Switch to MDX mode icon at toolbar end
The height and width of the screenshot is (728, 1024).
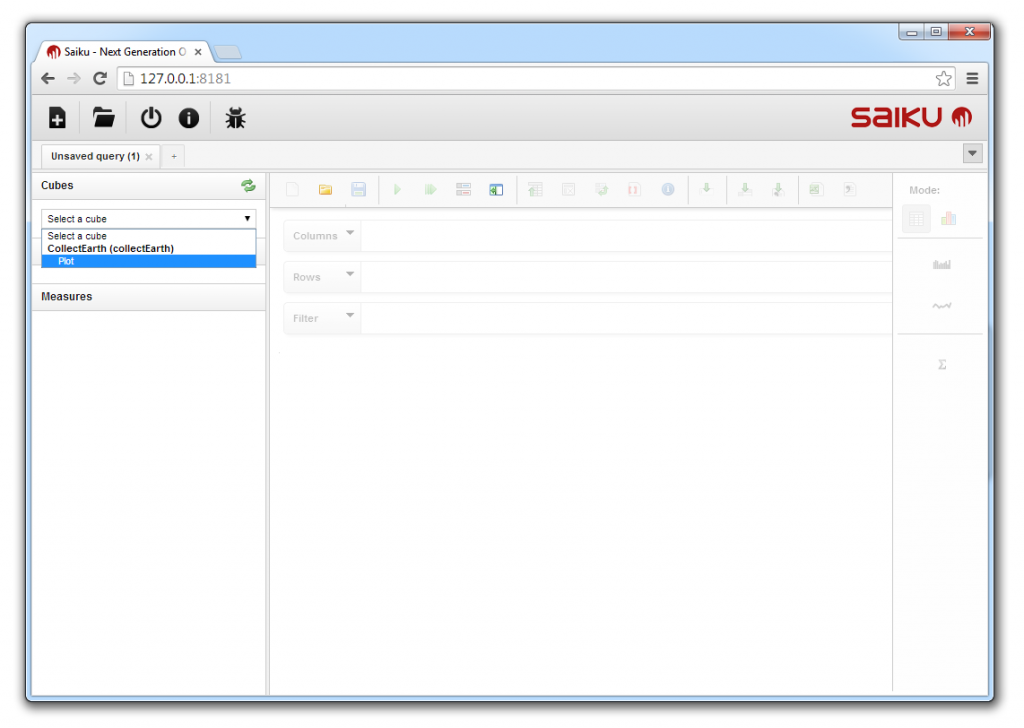tap(849, 189)
